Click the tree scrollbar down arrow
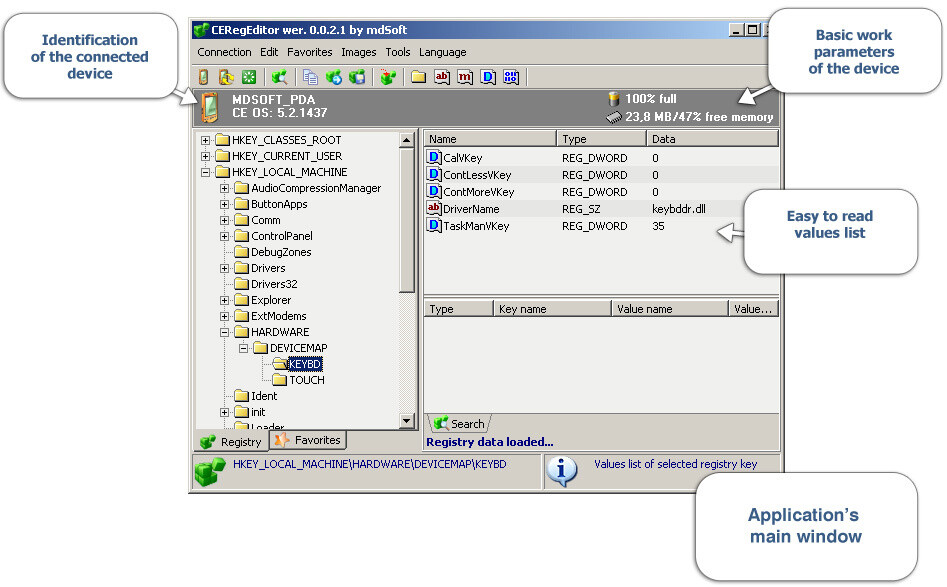Viewport: 947px width, 587px height. tap(407, 422)
